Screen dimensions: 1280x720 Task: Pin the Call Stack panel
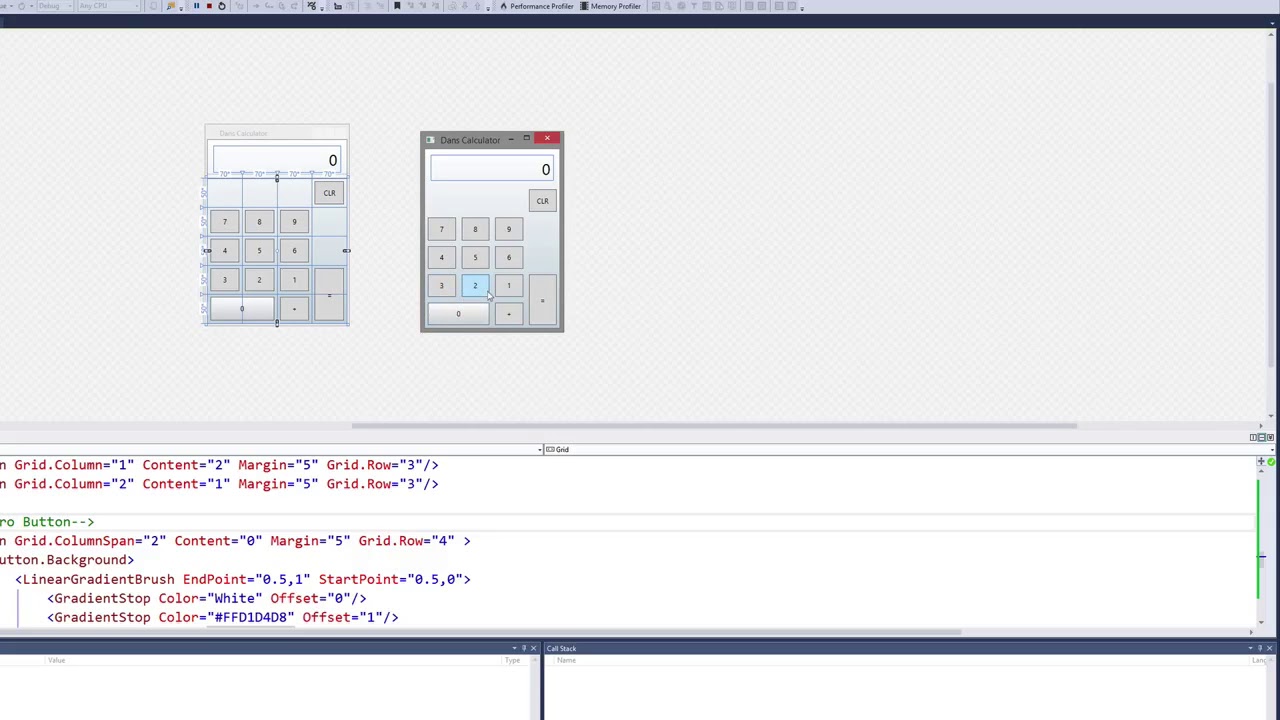1260,649
